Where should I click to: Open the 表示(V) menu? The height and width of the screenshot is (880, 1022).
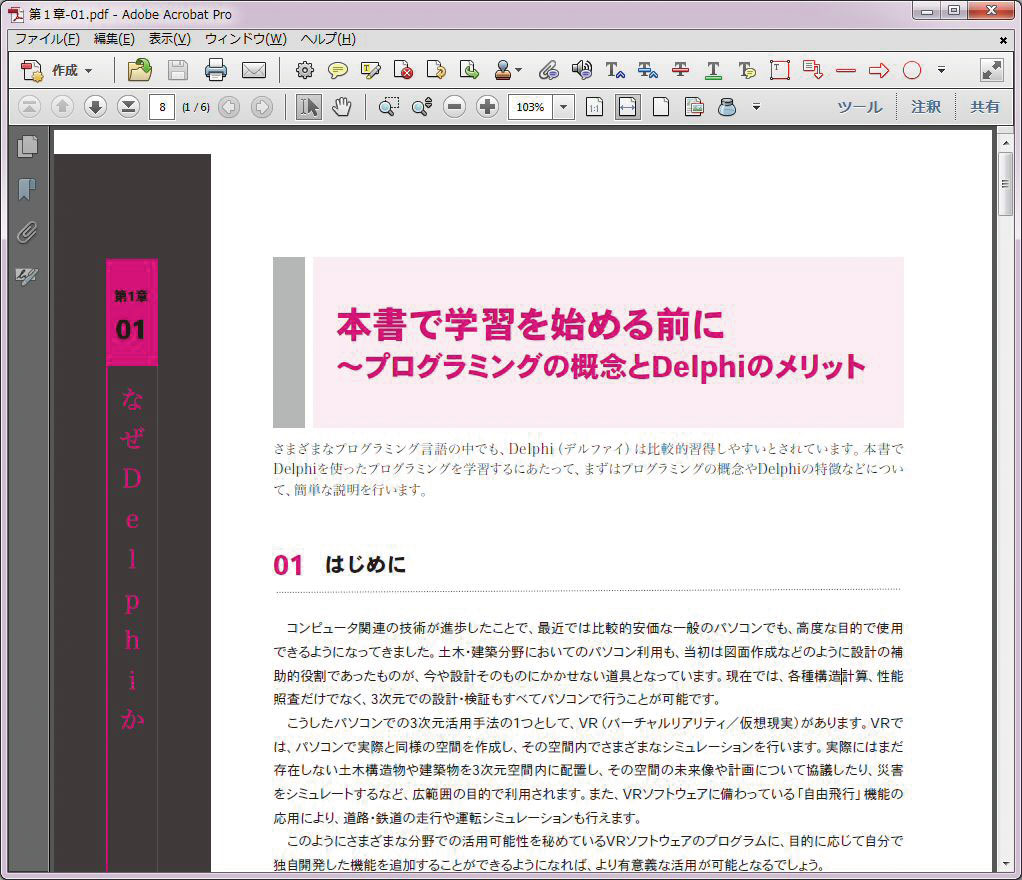point(169,39)
